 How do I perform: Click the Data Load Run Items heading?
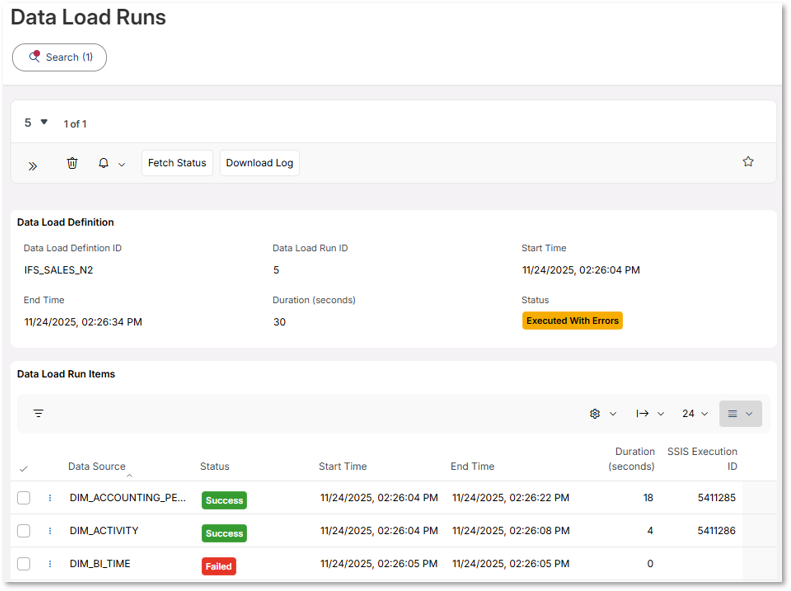coord(66,374)
